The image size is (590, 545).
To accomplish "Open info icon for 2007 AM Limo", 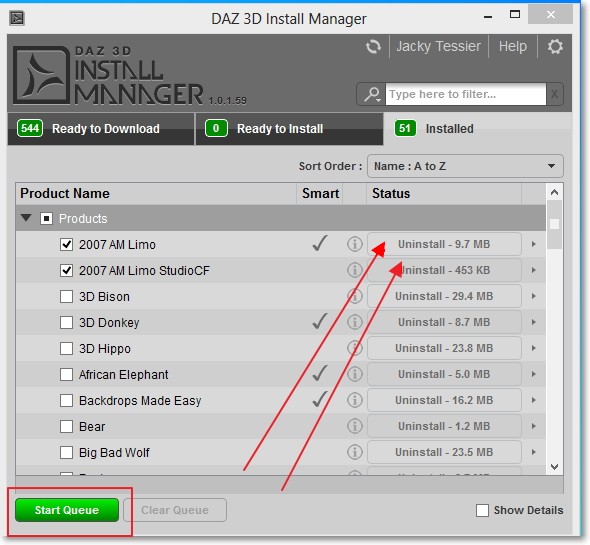I will (x=354, y=244).
